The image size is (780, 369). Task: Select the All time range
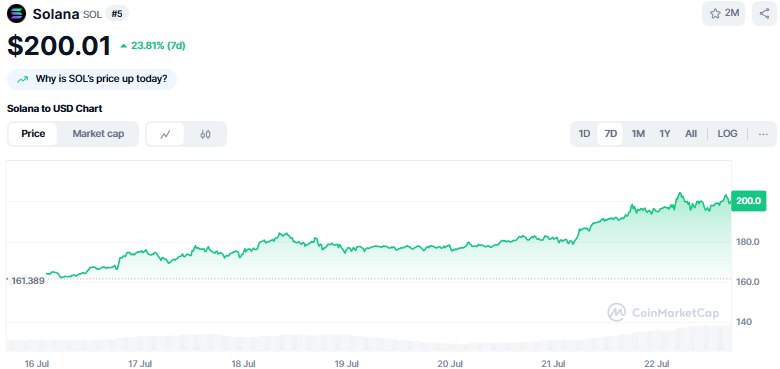click(x=691, y=134)
